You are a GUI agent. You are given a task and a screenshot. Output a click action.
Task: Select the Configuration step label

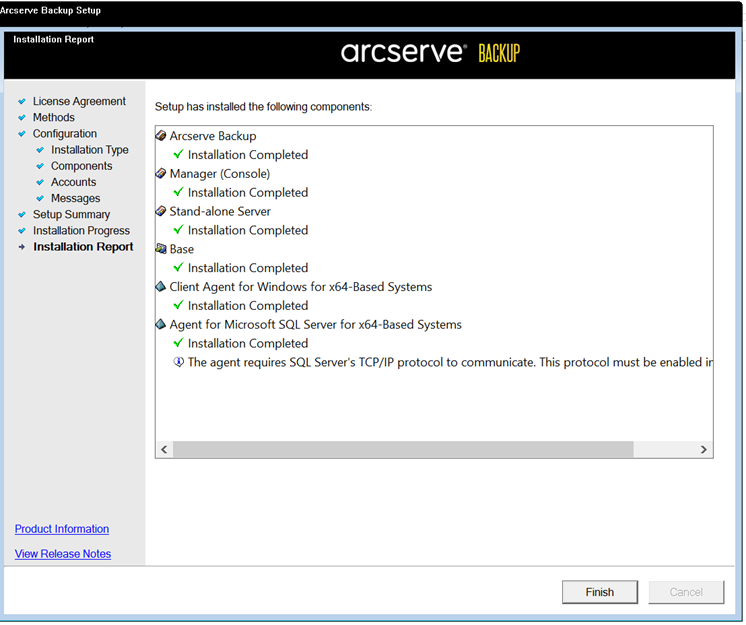coord(65,134)
